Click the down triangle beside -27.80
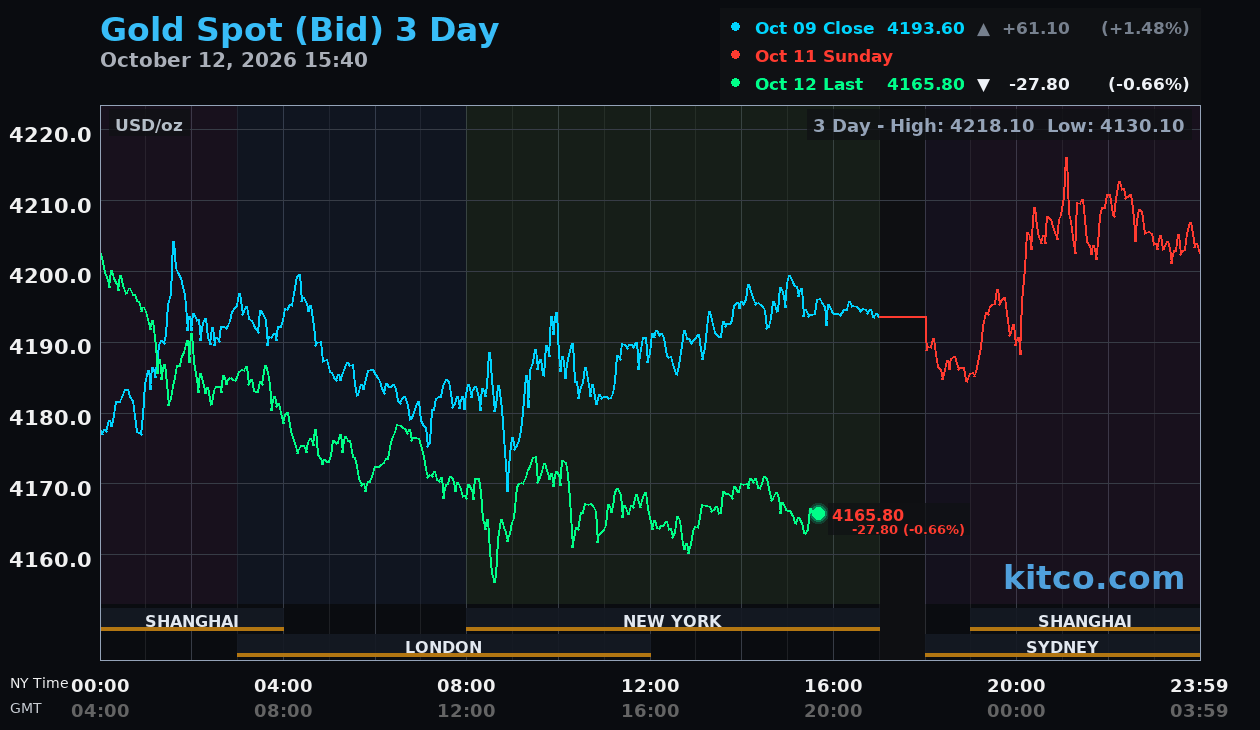1260x730 pixels. pos(983,85)
